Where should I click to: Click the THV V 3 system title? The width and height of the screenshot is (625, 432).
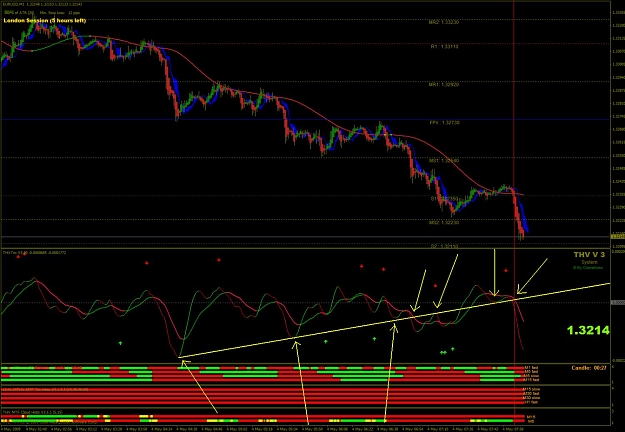pyautogui.click(x=589, y=255)
